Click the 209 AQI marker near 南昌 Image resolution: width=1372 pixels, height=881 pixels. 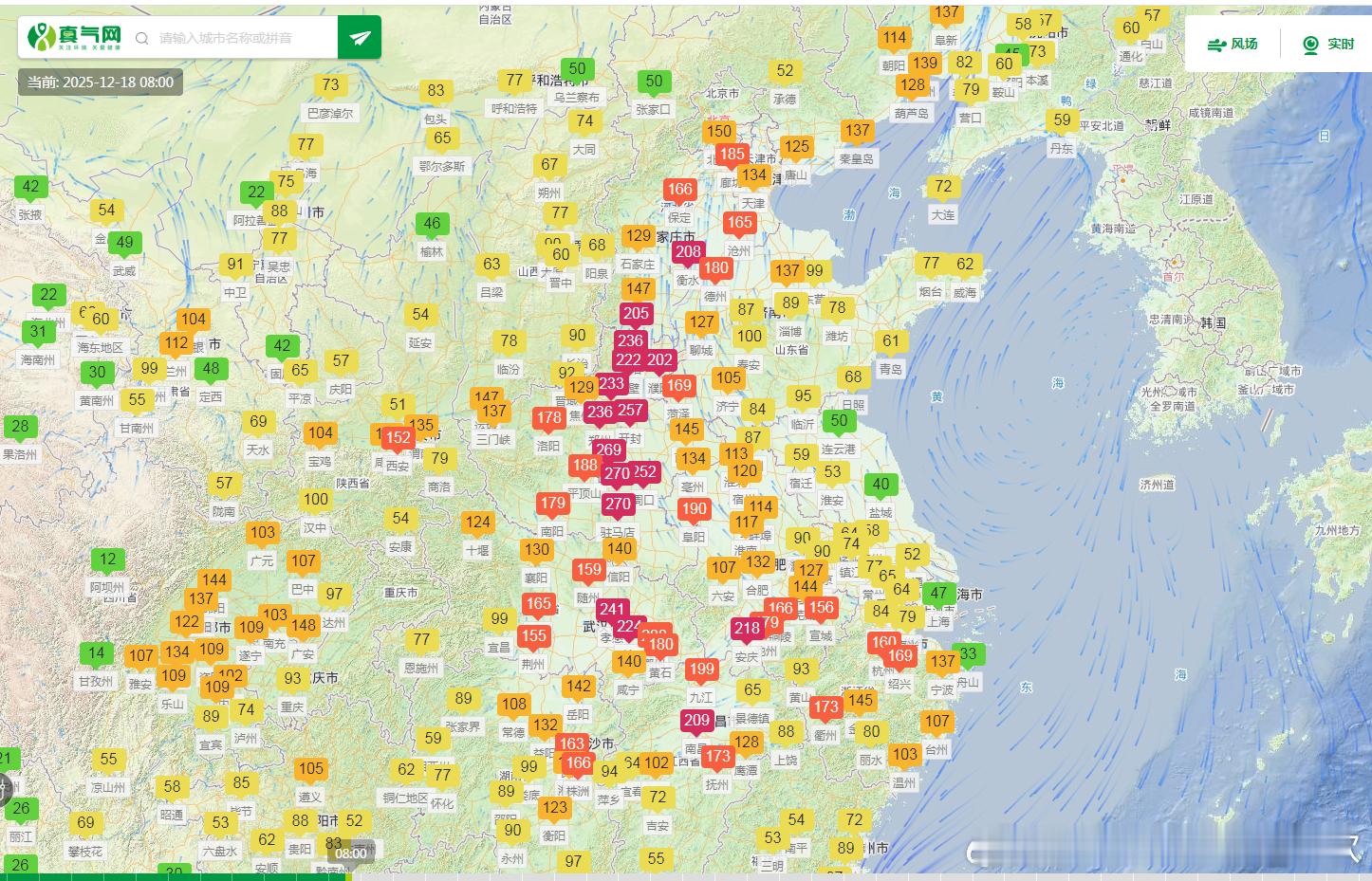point(696,722)
